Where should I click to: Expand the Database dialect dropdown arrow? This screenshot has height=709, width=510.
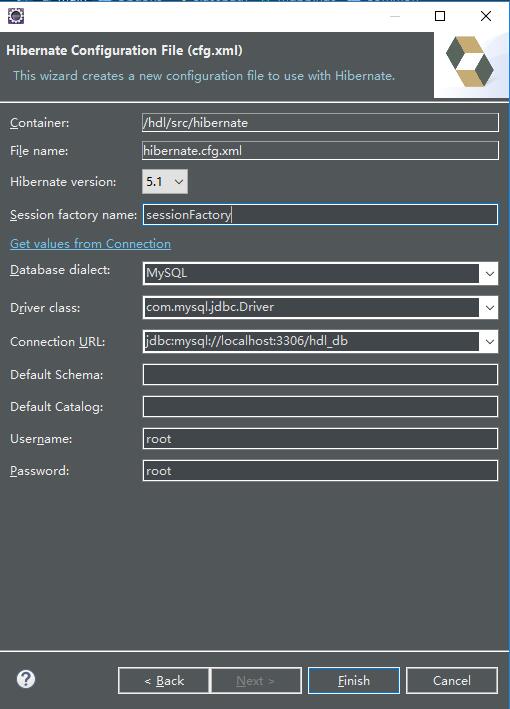(x=489, y=274)
